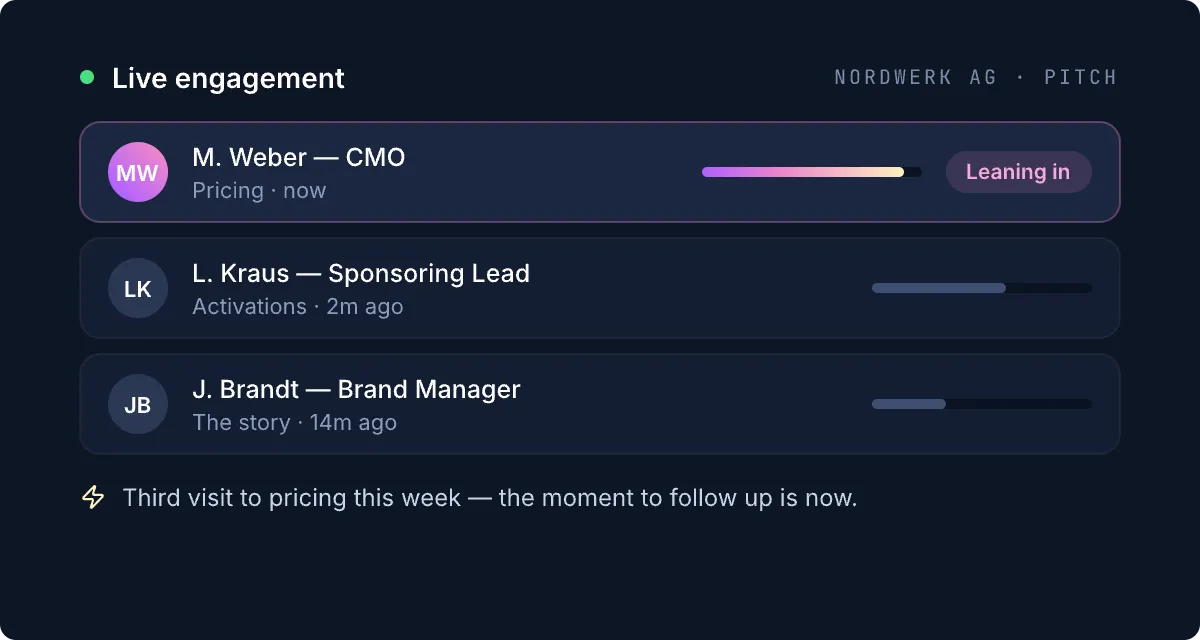This screenshot has width=1200, height=640.
Task: Click the NORDWERK AG · PITCH label
Action: click(x=976, y=77)
